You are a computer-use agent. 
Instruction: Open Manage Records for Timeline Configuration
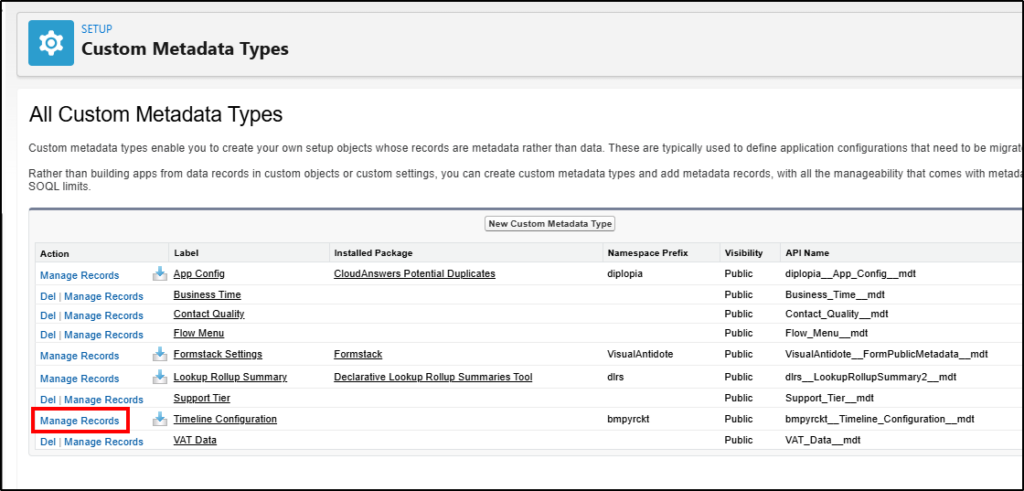point(80,421)
